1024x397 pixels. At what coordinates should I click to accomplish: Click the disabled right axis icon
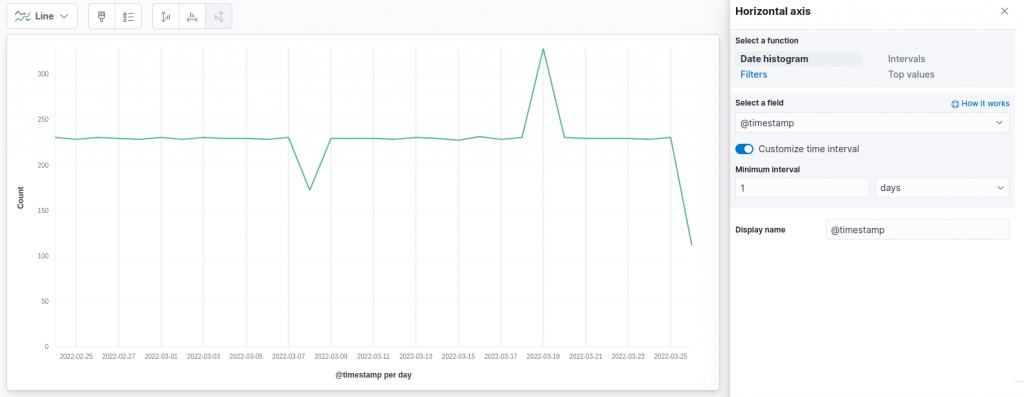(x=219, y=16)
